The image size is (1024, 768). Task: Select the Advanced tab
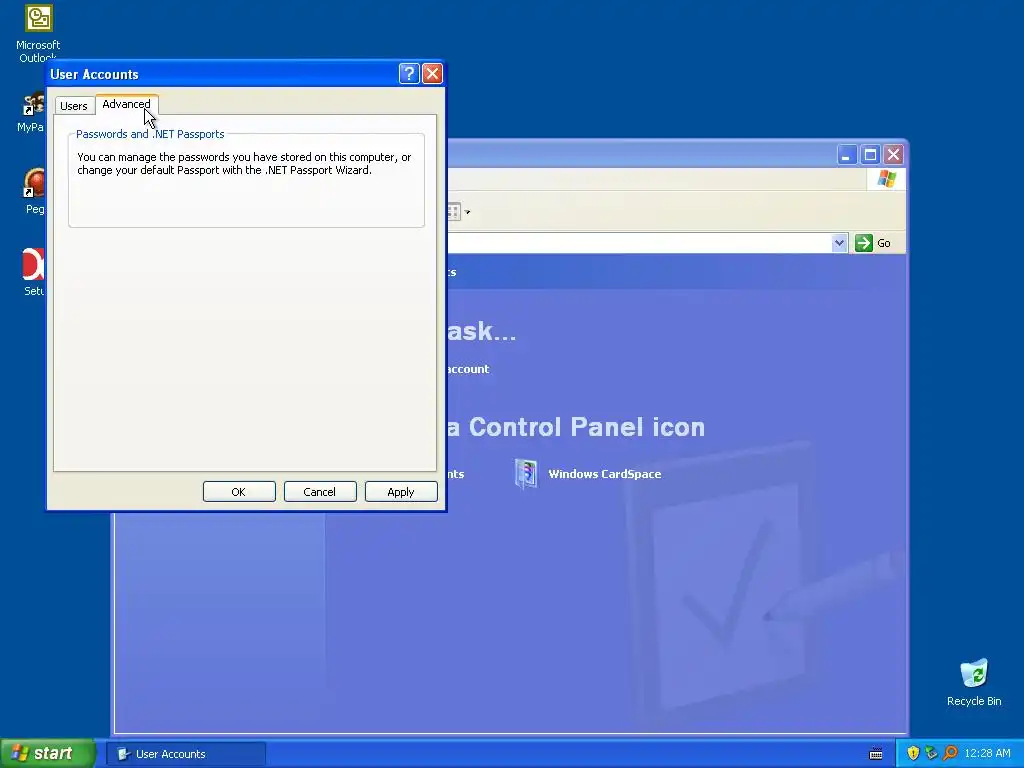click(127, 104)
